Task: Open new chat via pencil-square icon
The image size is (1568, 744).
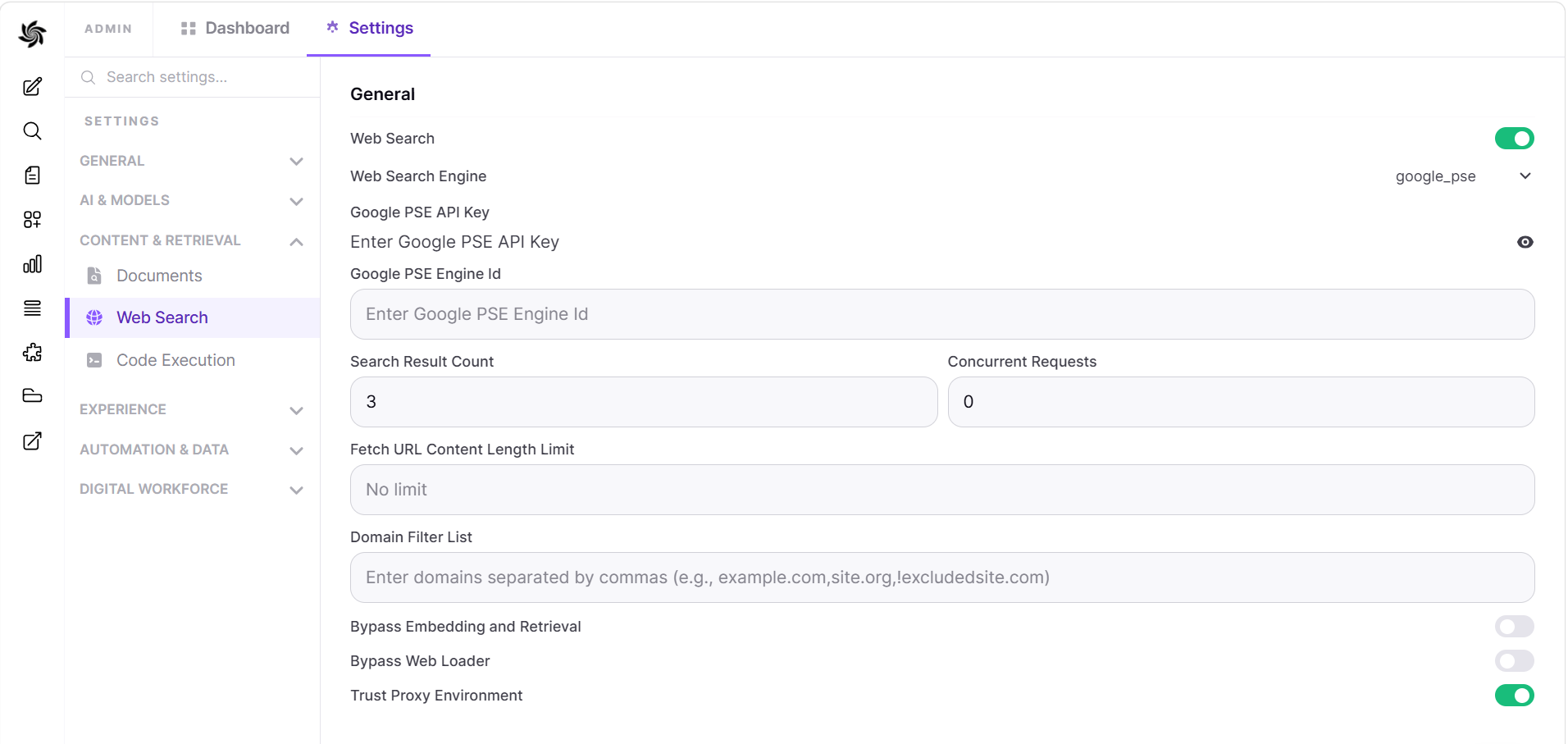Action: (32, 87)
